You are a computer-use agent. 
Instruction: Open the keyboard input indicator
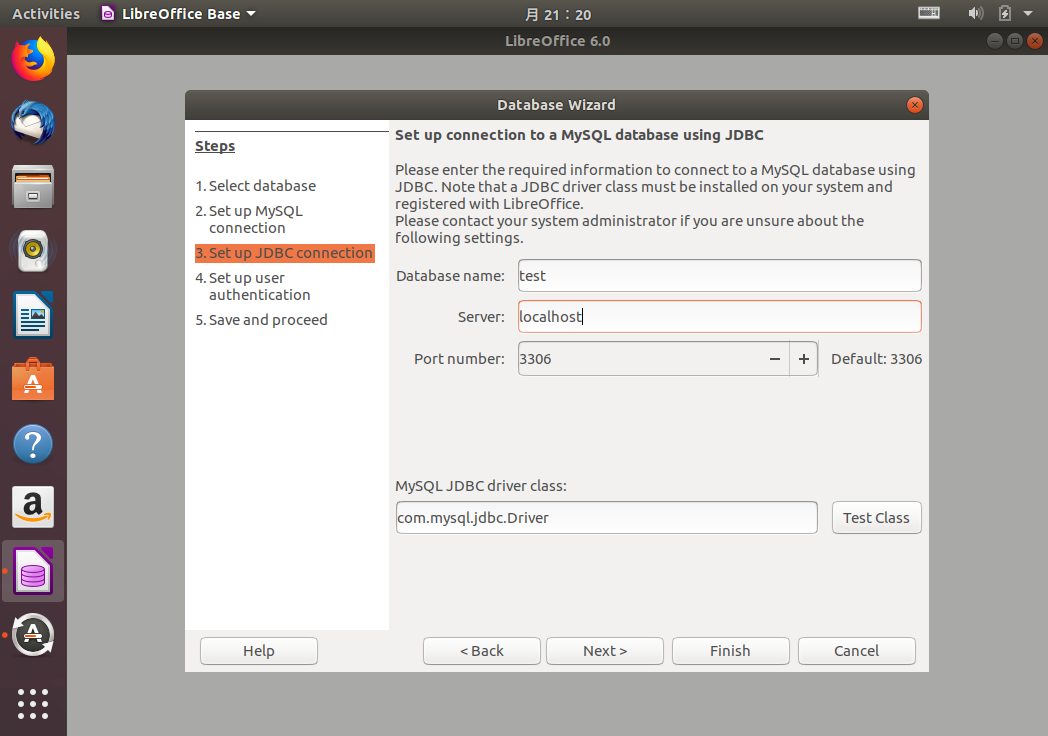928,13
